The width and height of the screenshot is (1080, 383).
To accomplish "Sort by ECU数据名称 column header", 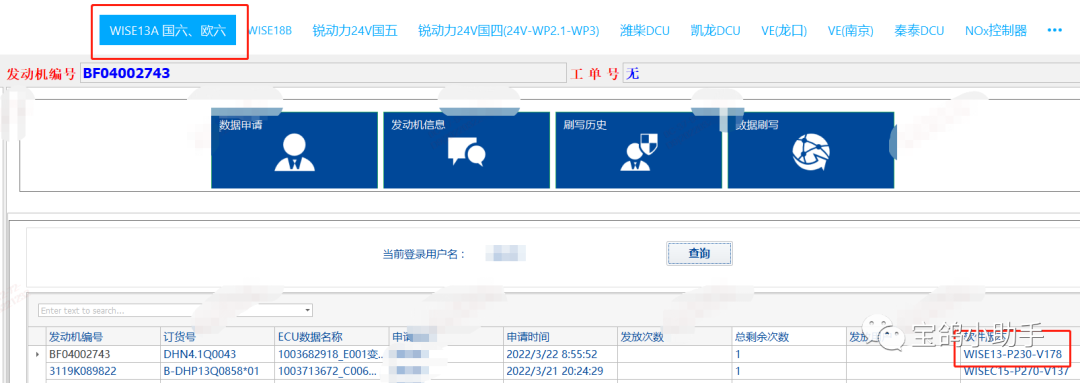I will (332, 337).
